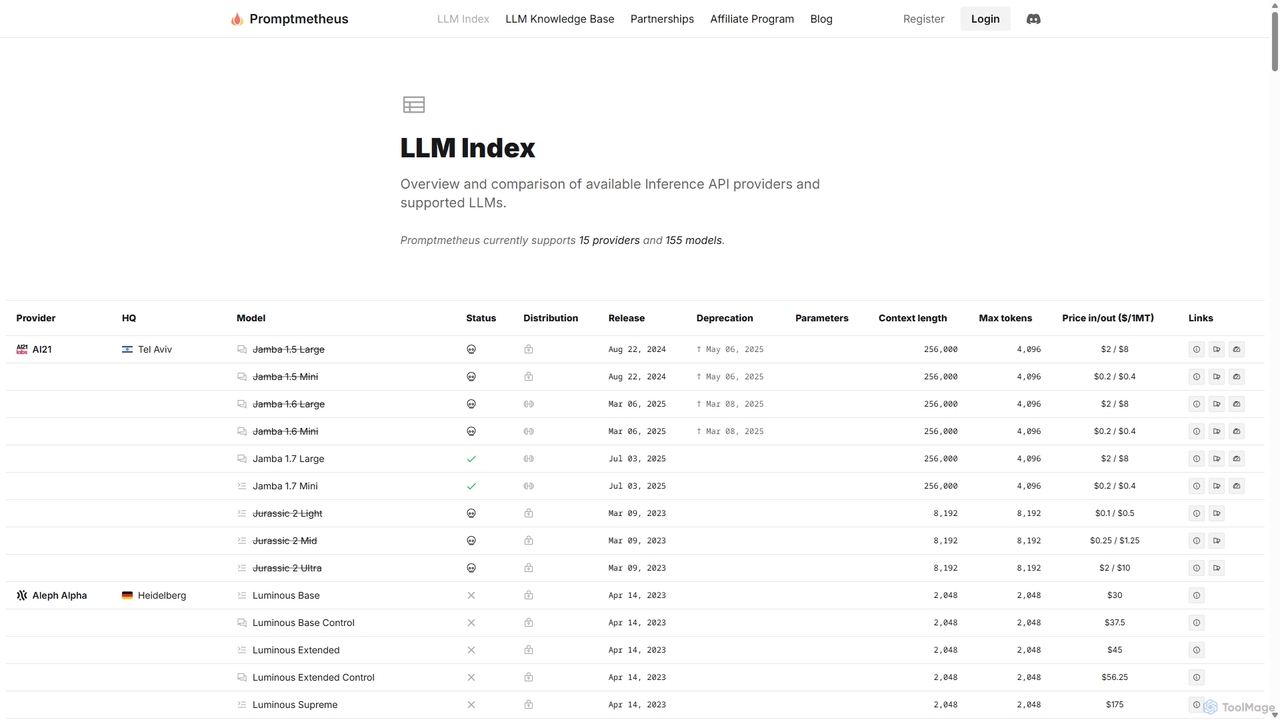Image resolution: width=1280 pixels, height=720 pixels.
Task: Click the $56.25 price cell
Action: point(1114,677)
